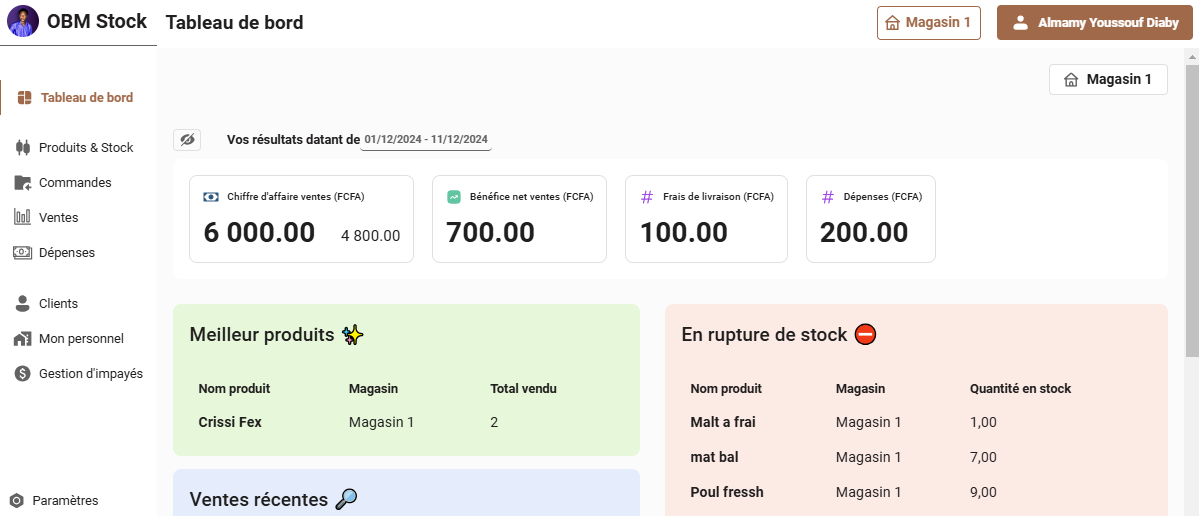Image resolution: width=1199 pixels, height=516 pixels.
Task: Click the Almamy Youssouf Diaby account button
Action: 1094,23
